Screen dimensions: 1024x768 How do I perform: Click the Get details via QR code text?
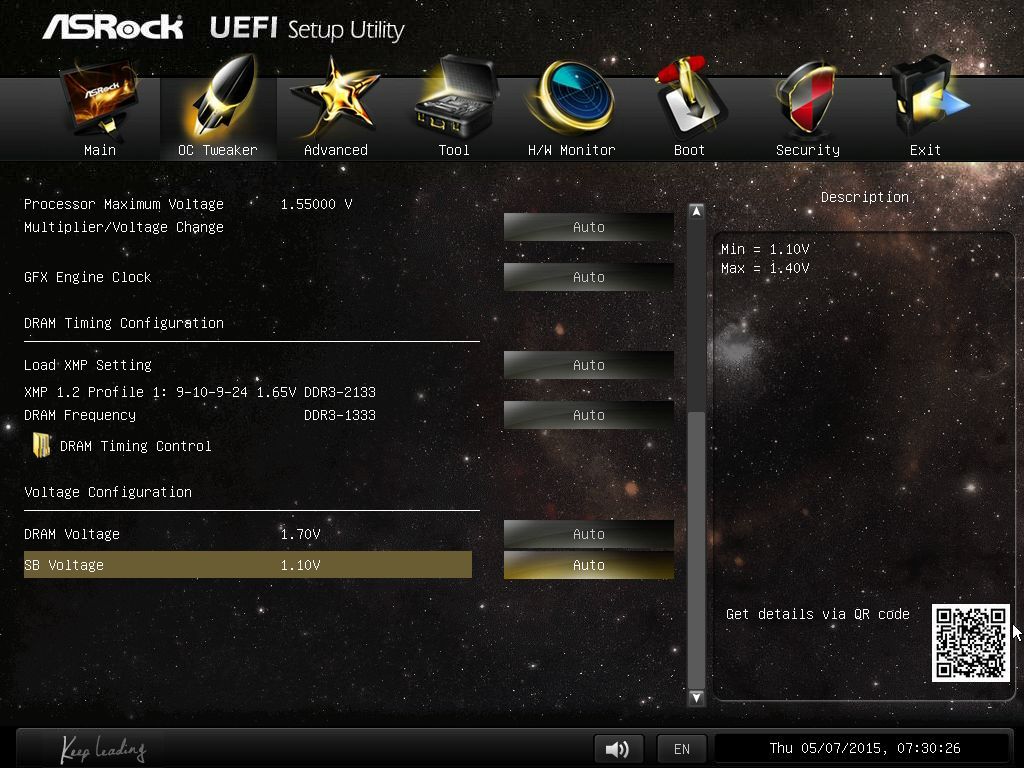coord(818,614)
